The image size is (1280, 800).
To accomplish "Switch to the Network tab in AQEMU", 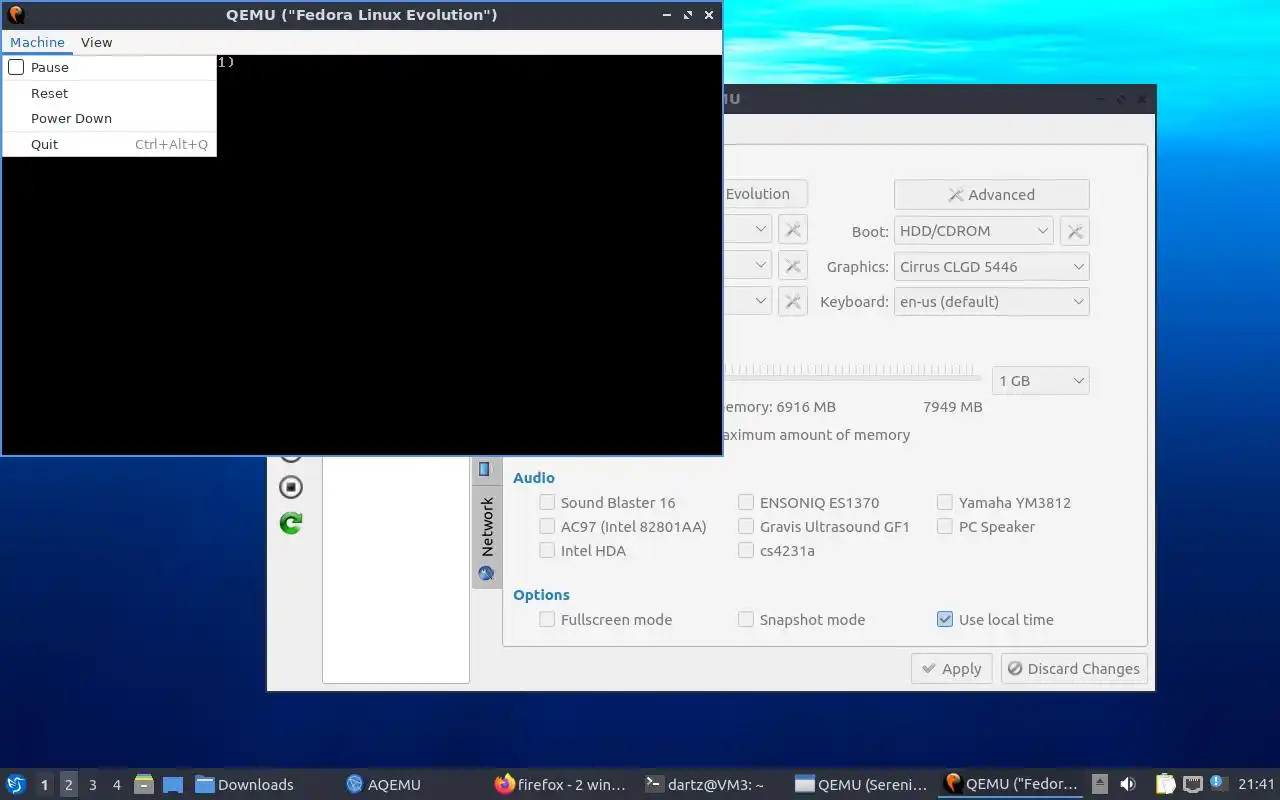I will pos(487,538).
